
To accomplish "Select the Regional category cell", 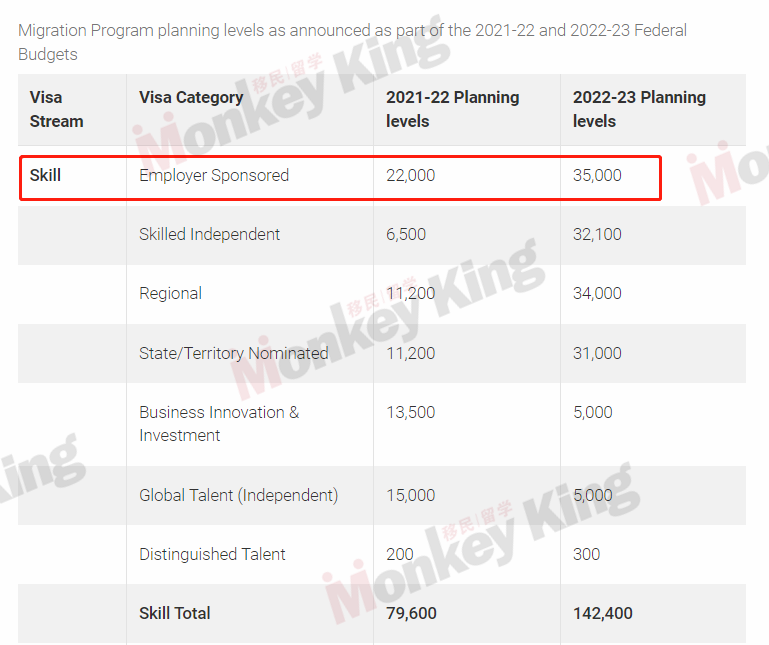I will (170, 293).
